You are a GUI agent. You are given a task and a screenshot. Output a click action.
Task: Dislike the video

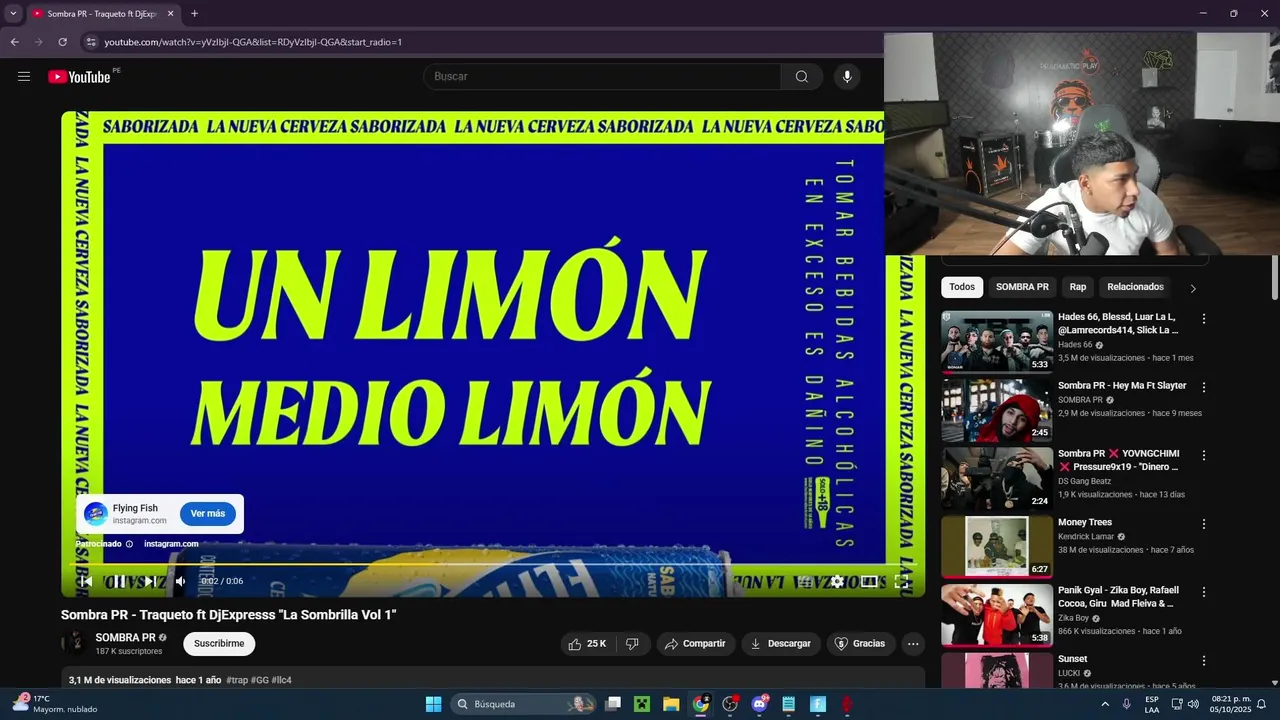click(632, 644)
